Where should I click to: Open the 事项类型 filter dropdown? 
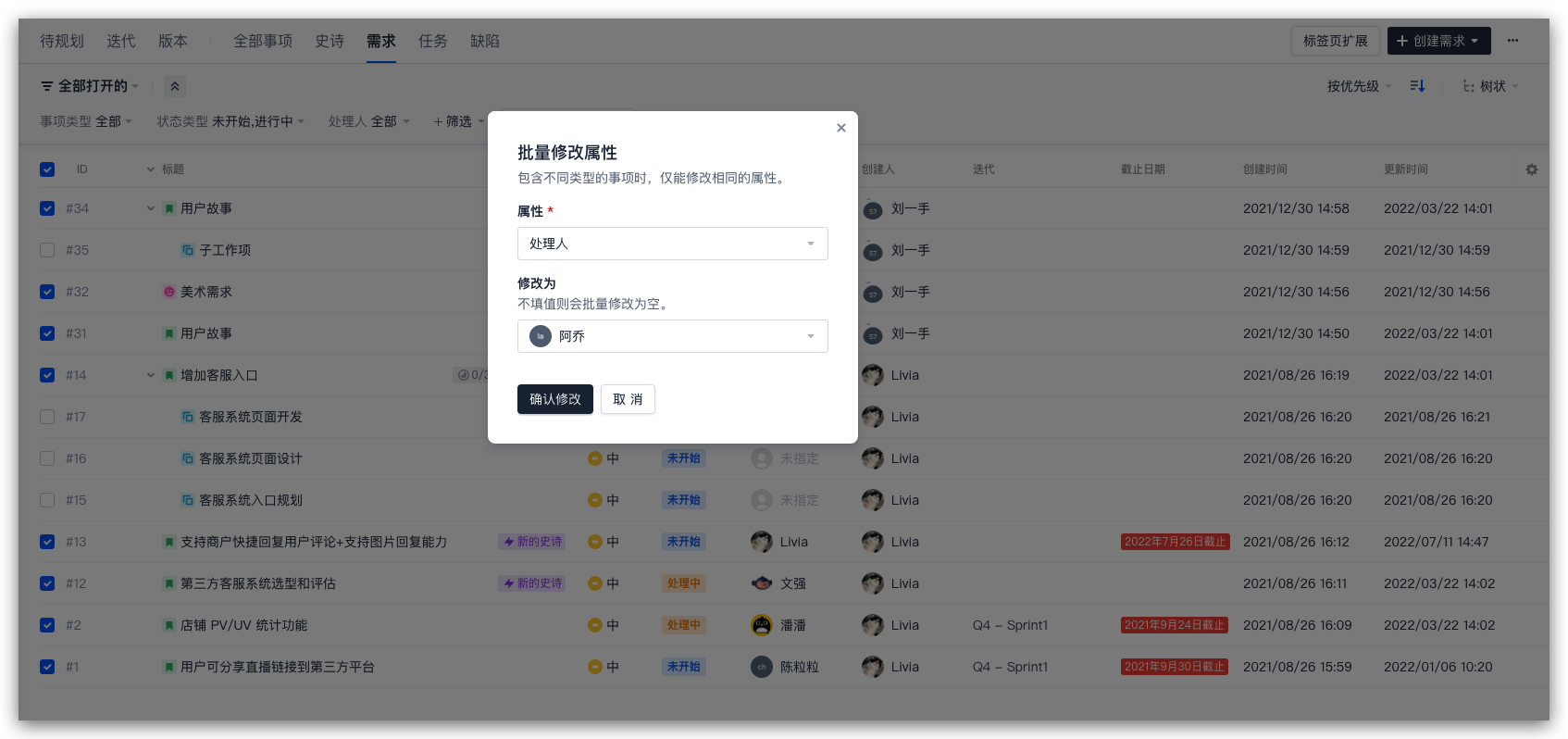pyautogui.click(x=86, y=121)
